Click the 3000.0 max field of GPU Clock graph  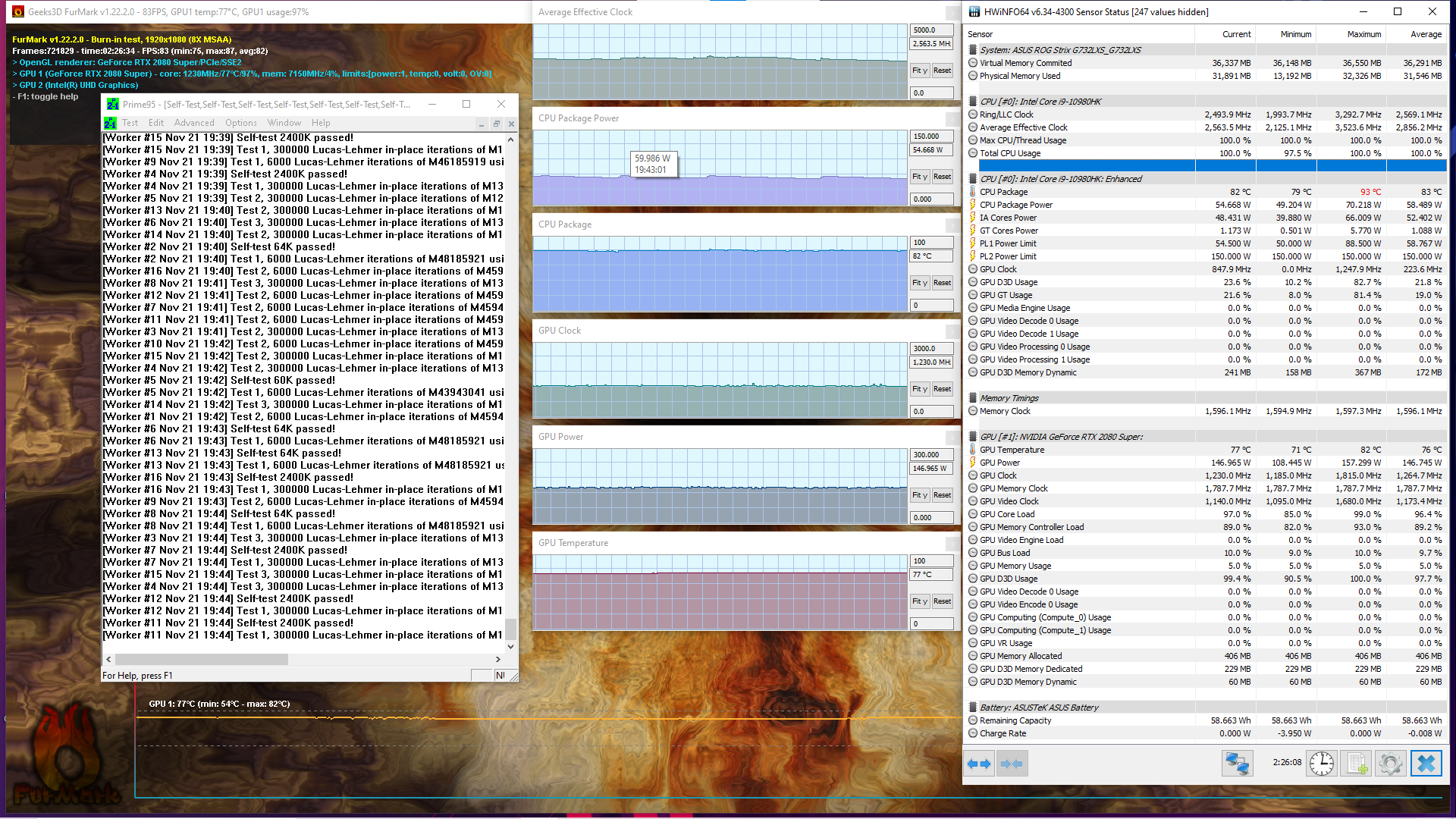(931, 349)
